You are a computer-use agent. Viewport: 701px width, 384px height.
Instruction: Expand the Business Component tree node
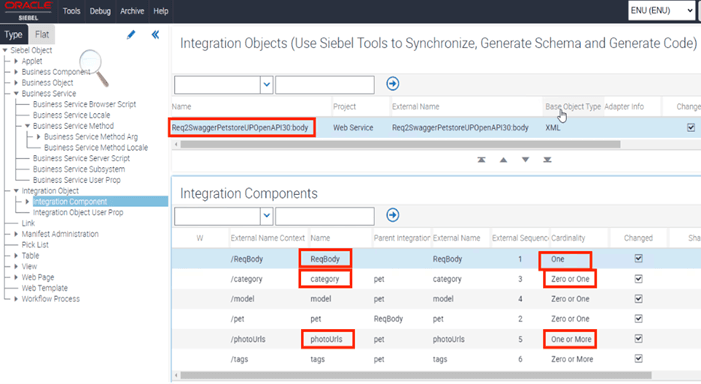click(16, 72)
